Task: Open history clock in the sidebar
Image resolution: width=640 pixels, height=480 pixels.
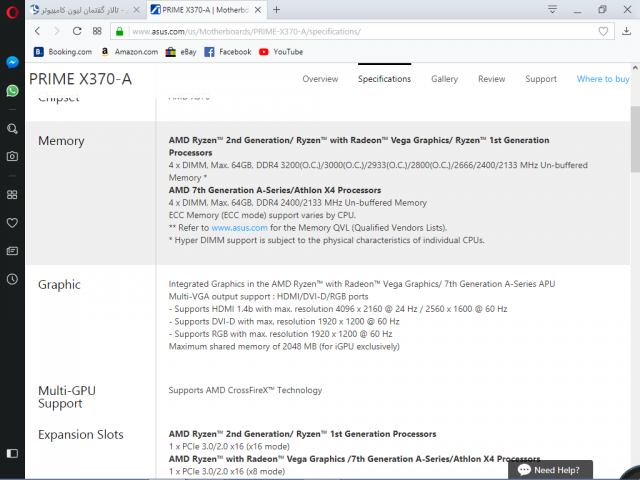Action: point(12,279)
